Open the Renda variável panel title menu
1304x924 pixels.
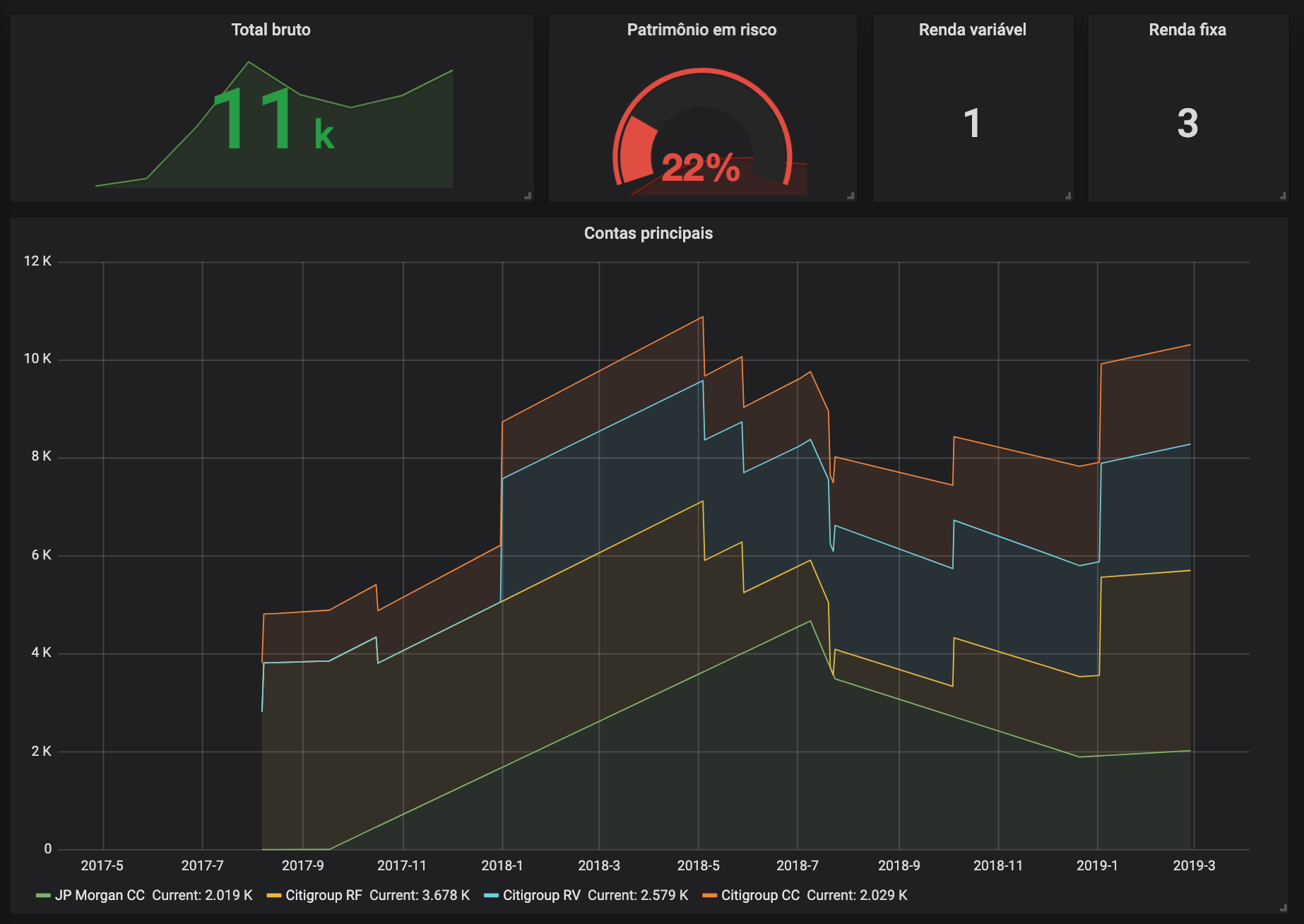coord(972,30)
